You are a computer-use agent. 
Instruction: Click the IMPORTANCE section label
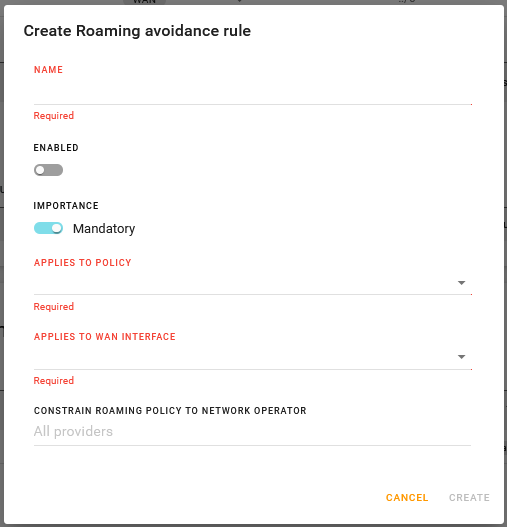coord(66,206)
